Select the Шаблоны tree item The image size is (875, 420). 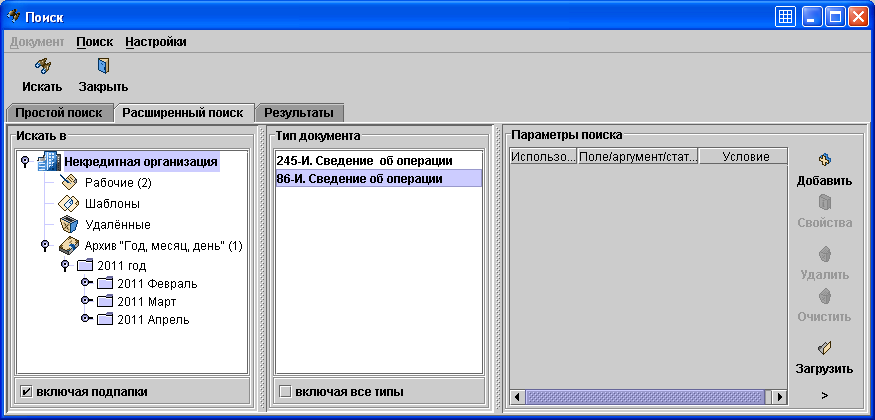pyautogui.click(x=112, y=204)
